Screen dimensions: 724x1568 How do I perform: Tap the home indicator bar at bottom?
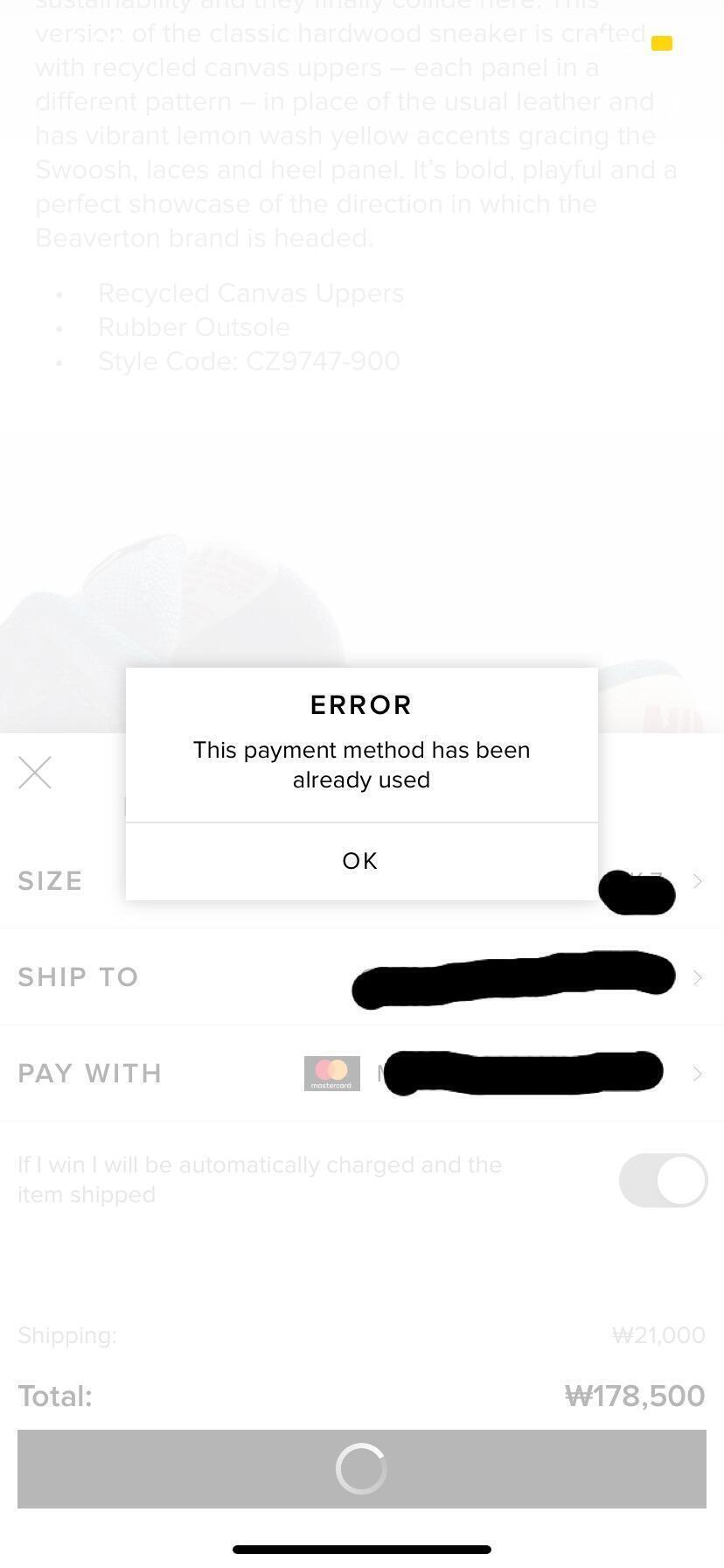[362, 1550]
